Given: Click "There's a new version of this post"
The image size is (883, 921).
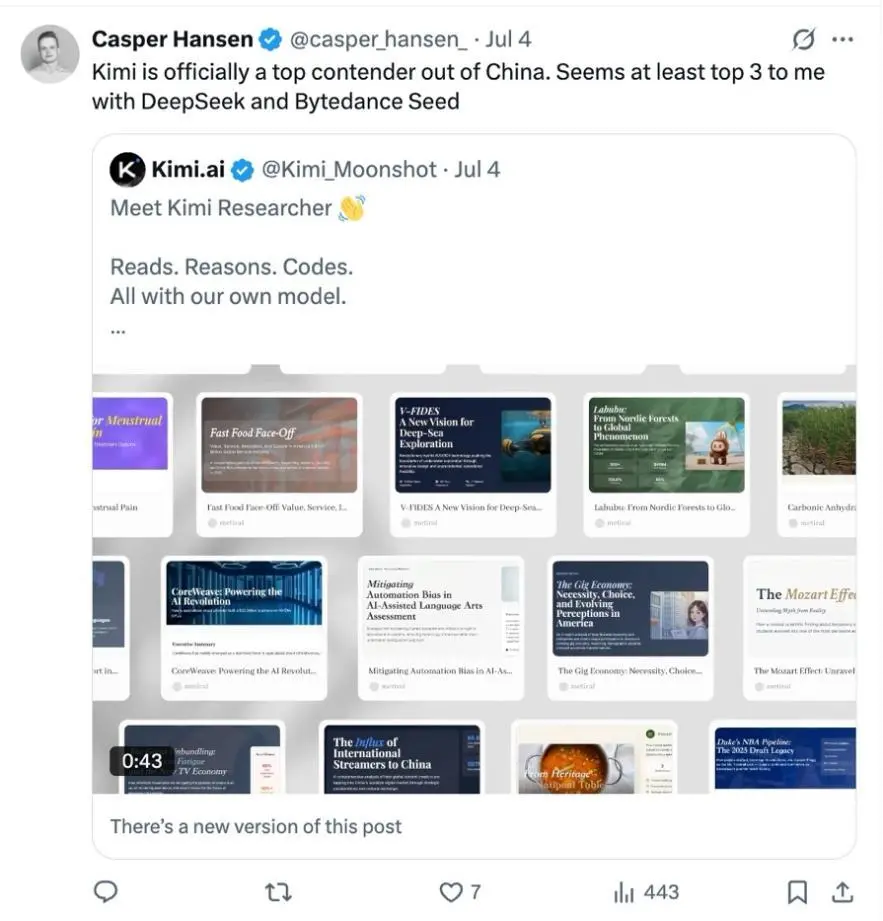Looking at the screenshot, I should 256,826.
